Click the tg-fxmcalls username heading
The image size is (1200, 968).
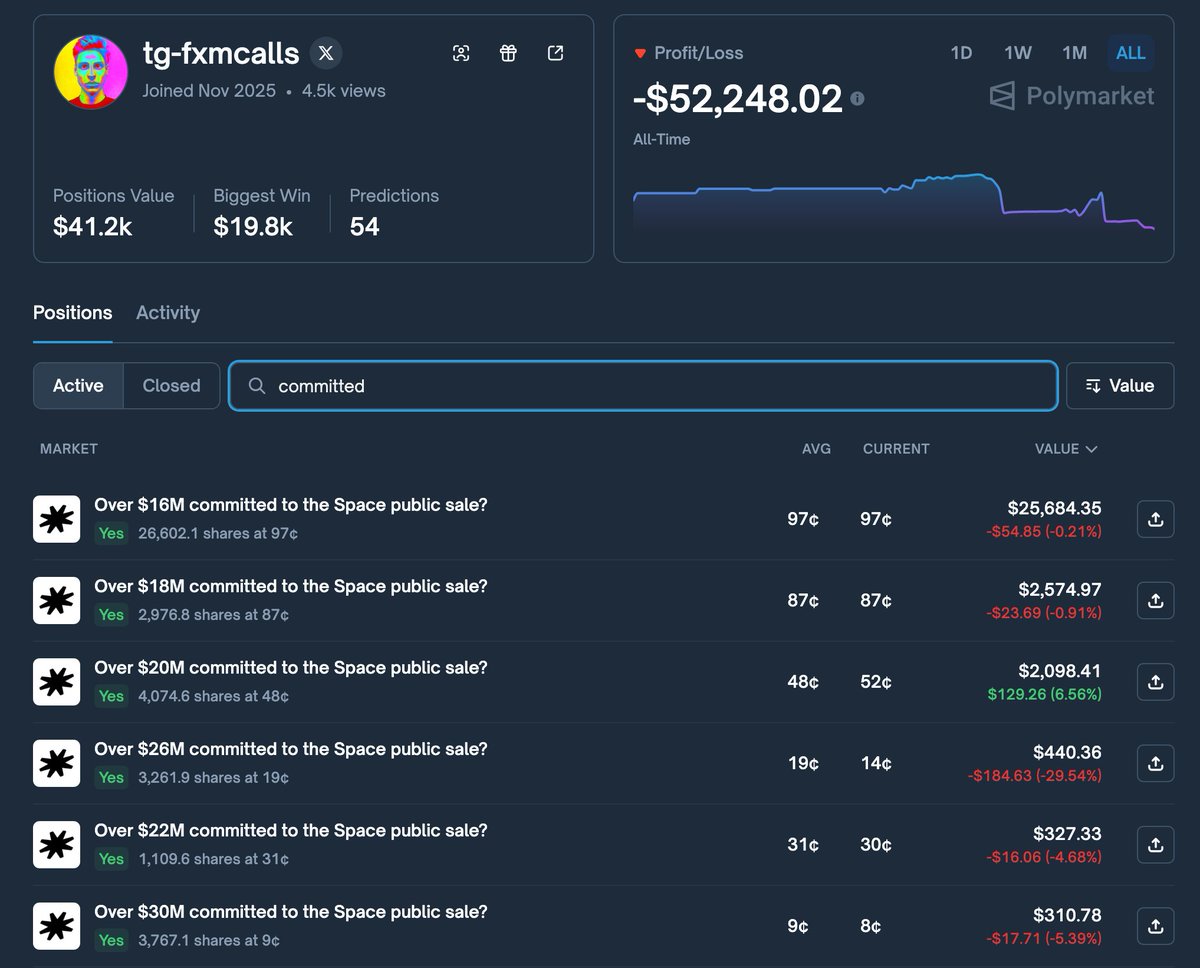[x=221, y=53]
